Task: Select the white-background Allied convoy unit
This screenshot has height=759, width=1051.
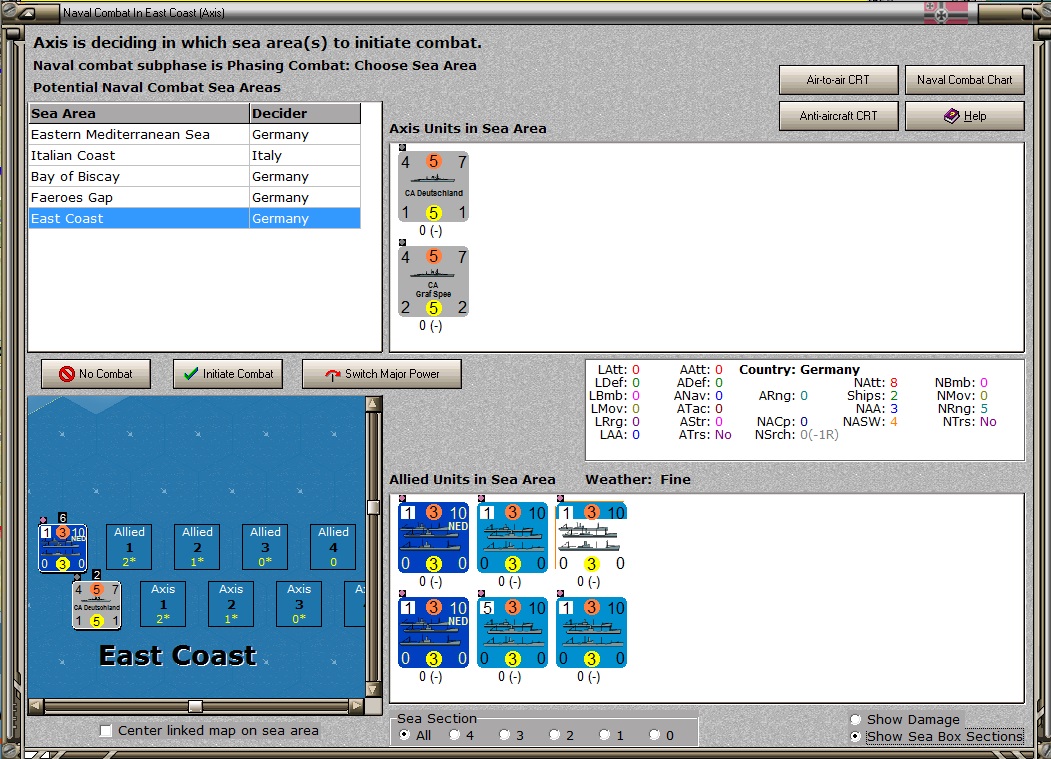Action: [x=591, y=538]
